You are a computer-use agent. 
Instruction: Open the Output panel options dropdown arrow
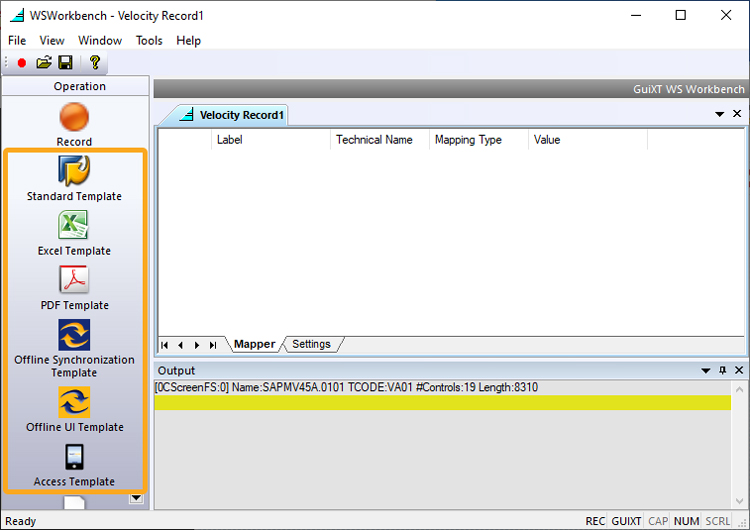[706, 371]
